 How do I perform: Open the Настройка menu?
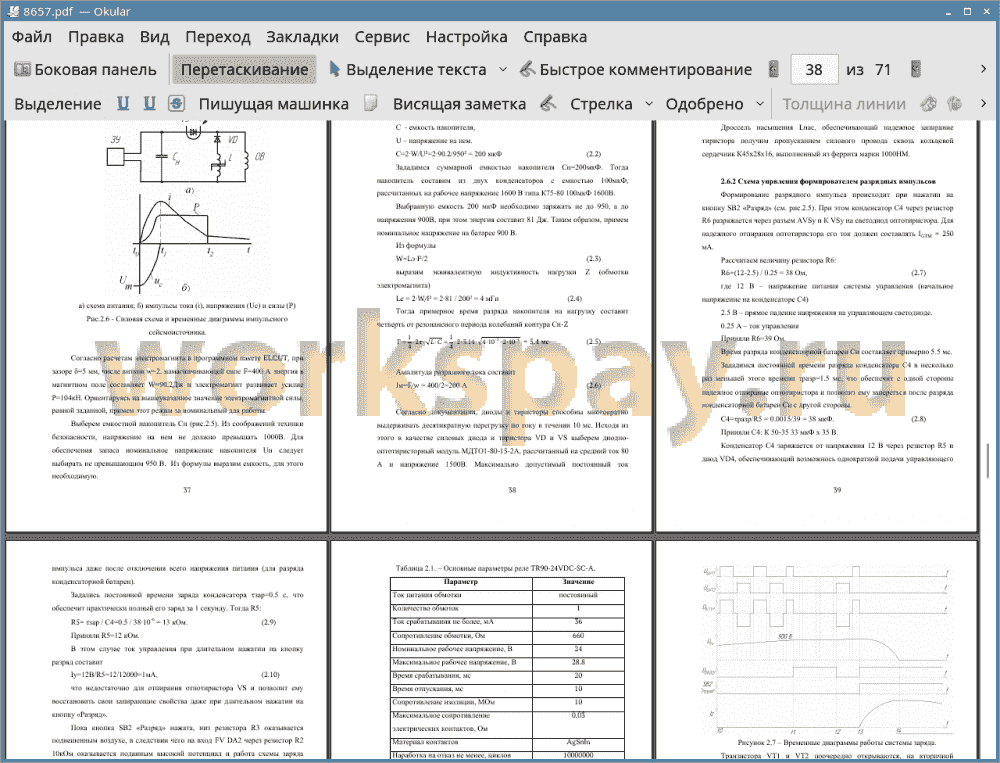tap(466, 37)
